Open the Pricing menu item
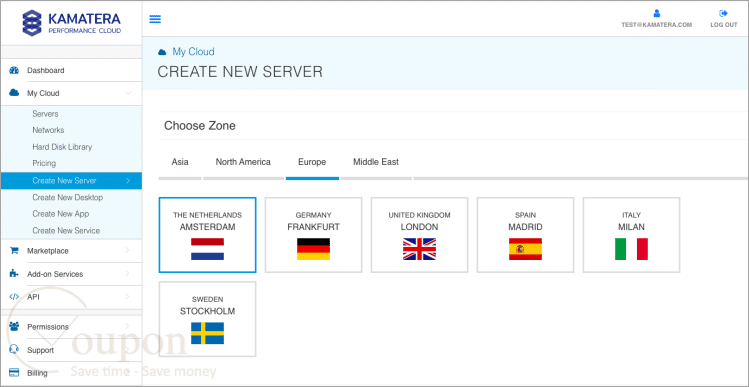This screenshot has width=749, height=387. (44, 163)
